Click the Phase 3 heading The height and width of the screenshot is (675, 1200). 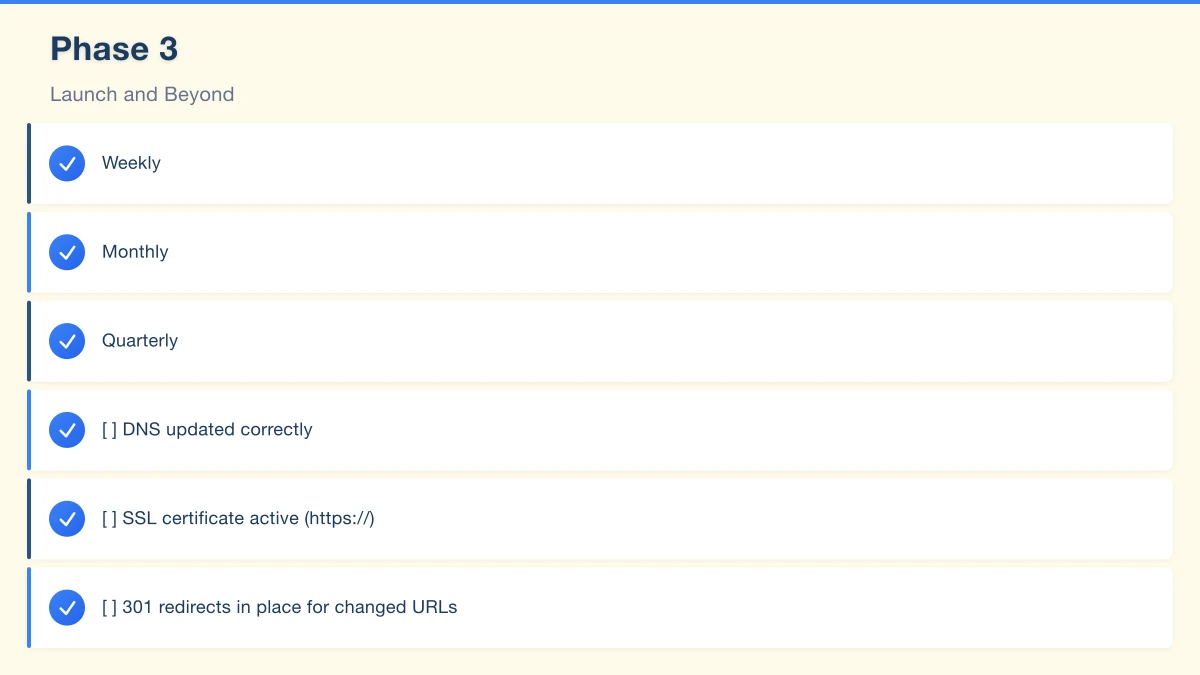coord(114,49)
